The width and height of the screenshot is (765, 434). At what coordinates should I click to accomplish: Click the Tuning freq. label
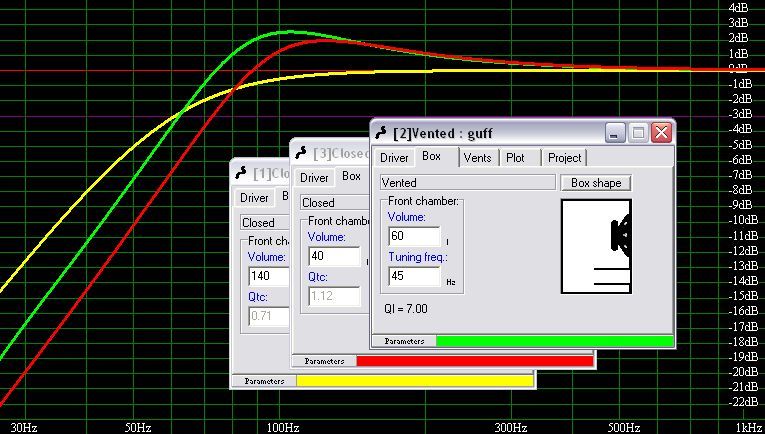pyautogui.click(x=418, y=257)
